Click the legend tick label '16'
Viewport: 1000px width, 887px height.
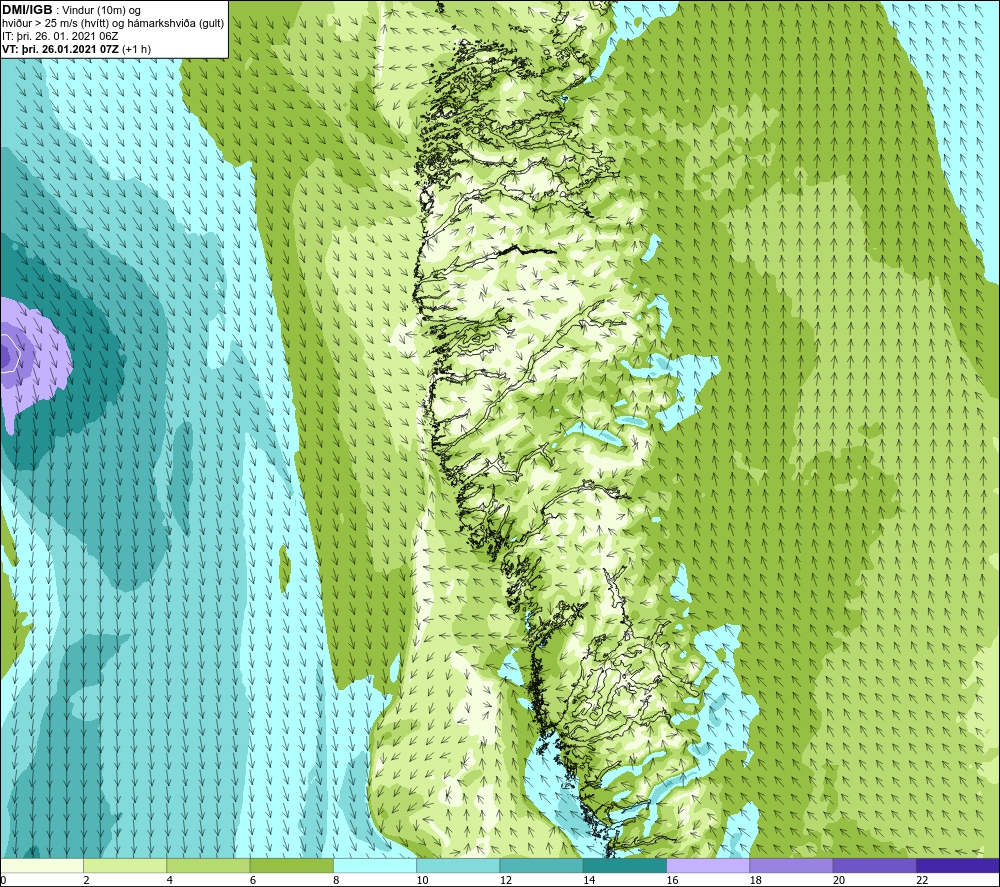pyautogui.click(x=672, y=880)
